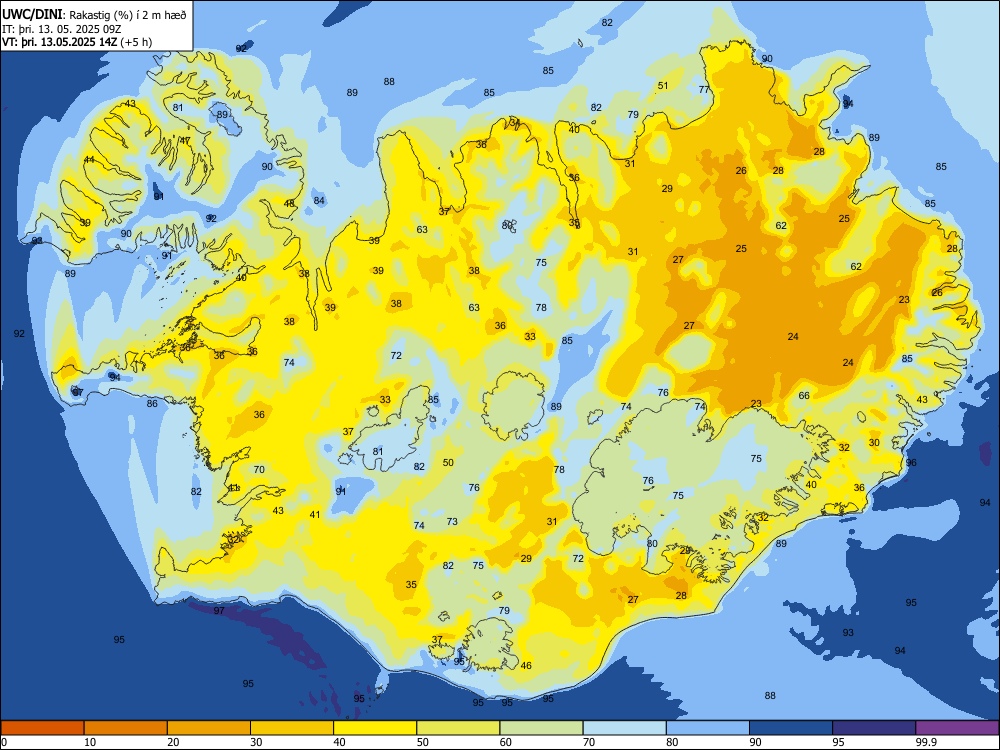
Task: Click the humidity value '51' on the map
Action: (x=663, y=85)
